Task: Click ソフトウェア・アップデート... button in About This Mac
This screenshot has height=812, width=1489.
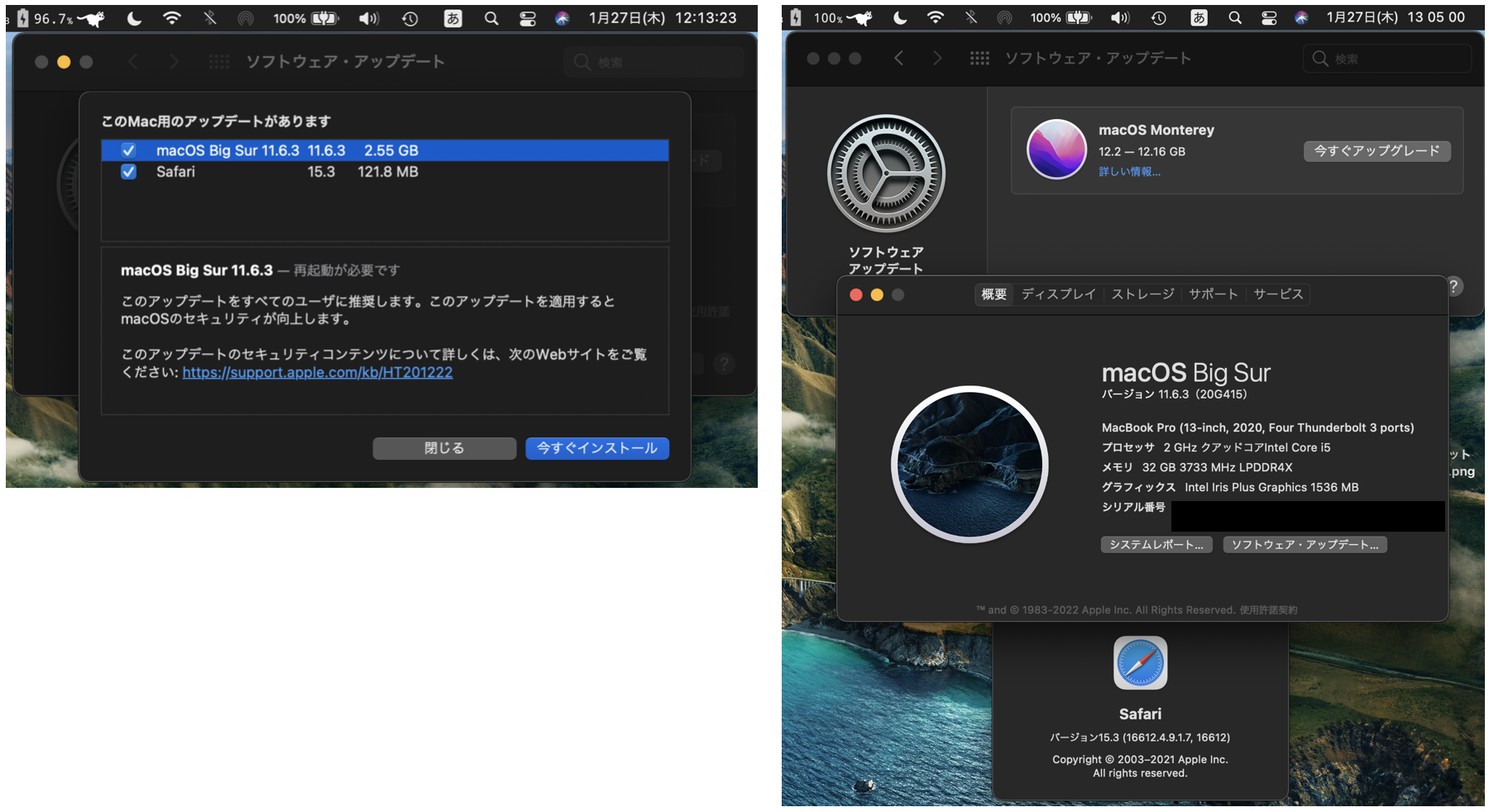Action: (x=1305, y=544)
